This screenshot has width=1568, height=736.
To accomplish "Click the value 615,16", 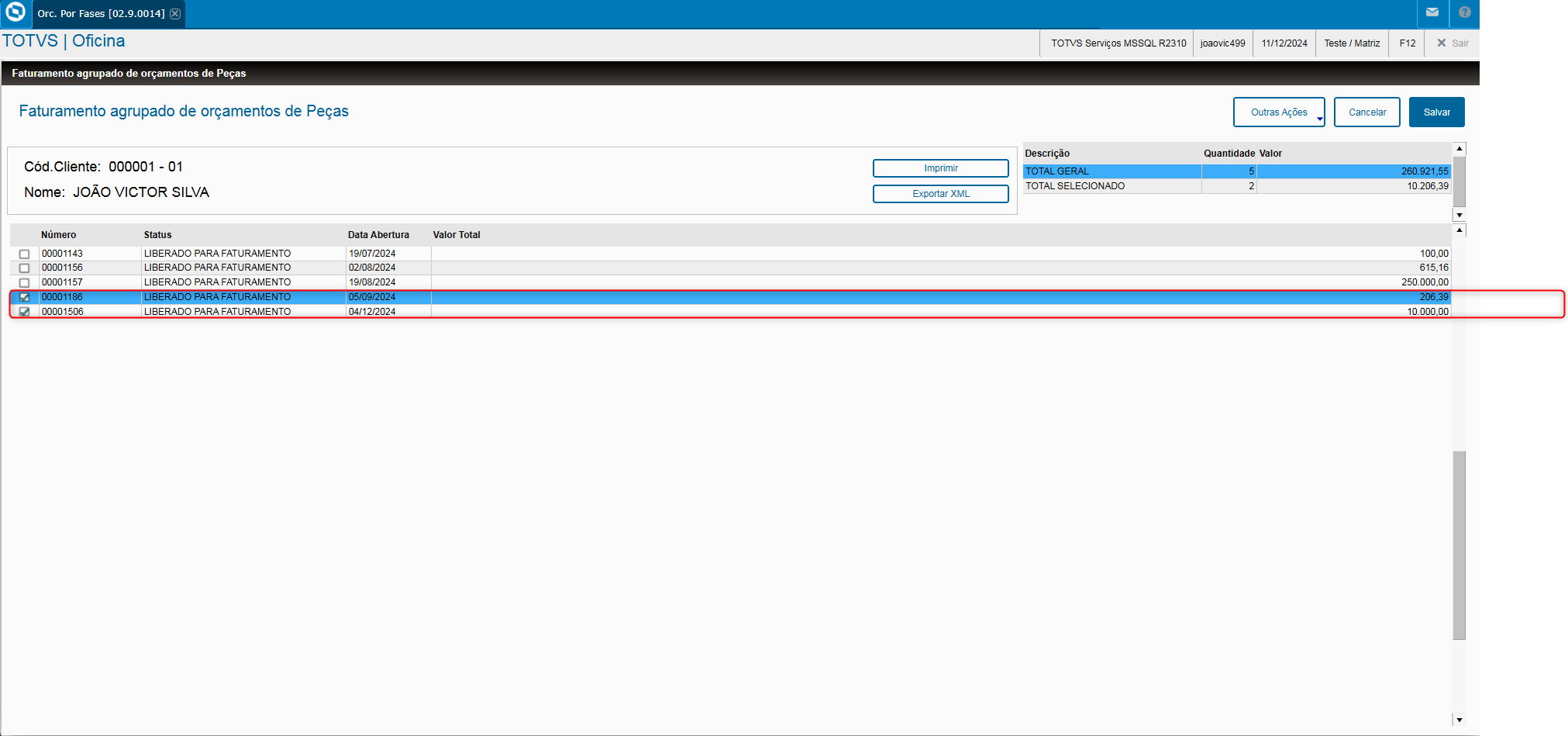I will coord(1434,268).
